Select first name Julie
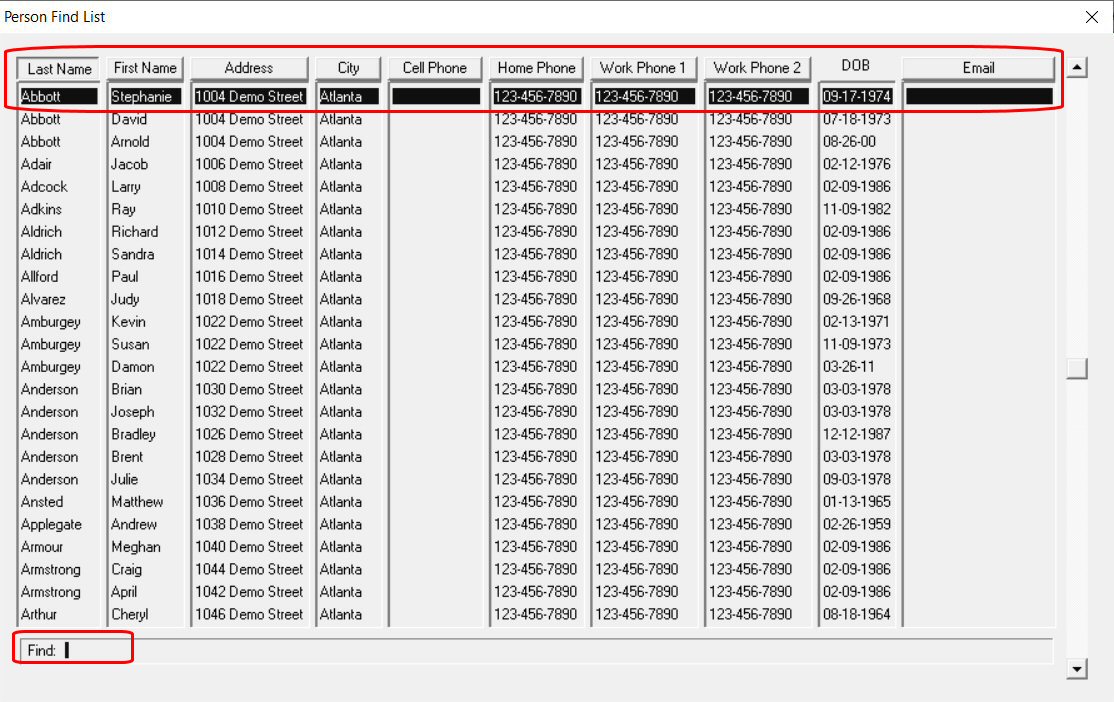1114x702 pixels. pyautogui.click(x=124, y=480)
